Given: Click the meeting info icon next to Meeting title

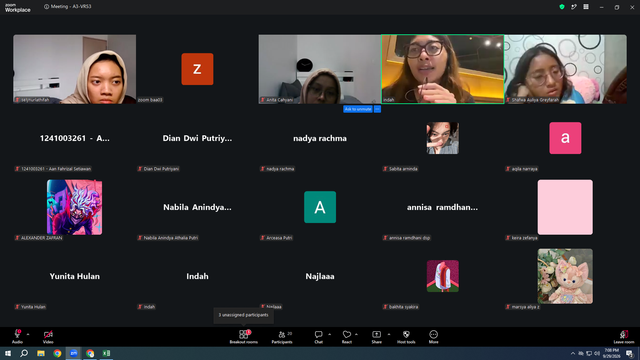Looking at the screenshot, I should (x=47, y=7).
